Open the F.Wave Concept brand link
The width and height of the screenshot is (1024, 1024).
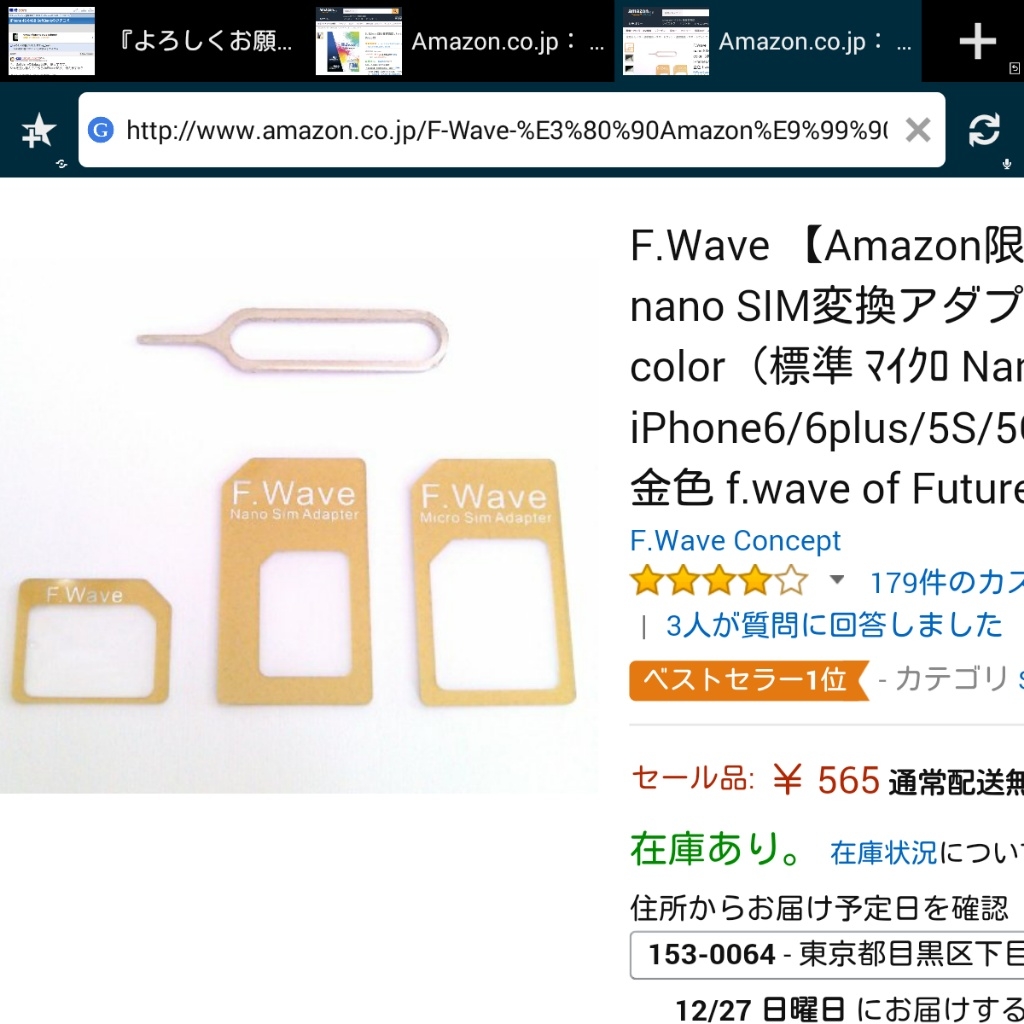tap(735, 541)
